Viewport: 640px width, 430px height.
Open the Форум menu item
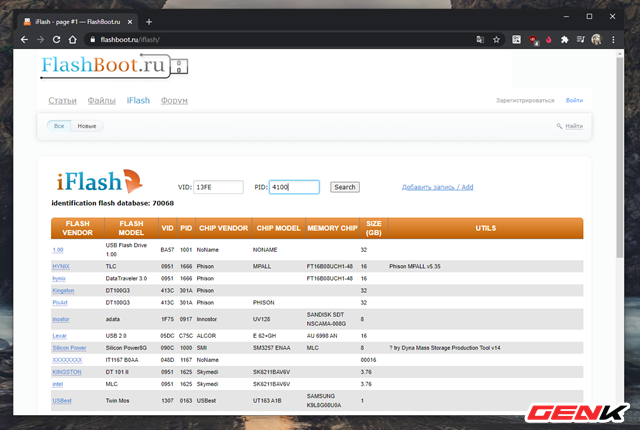(174, 100)
